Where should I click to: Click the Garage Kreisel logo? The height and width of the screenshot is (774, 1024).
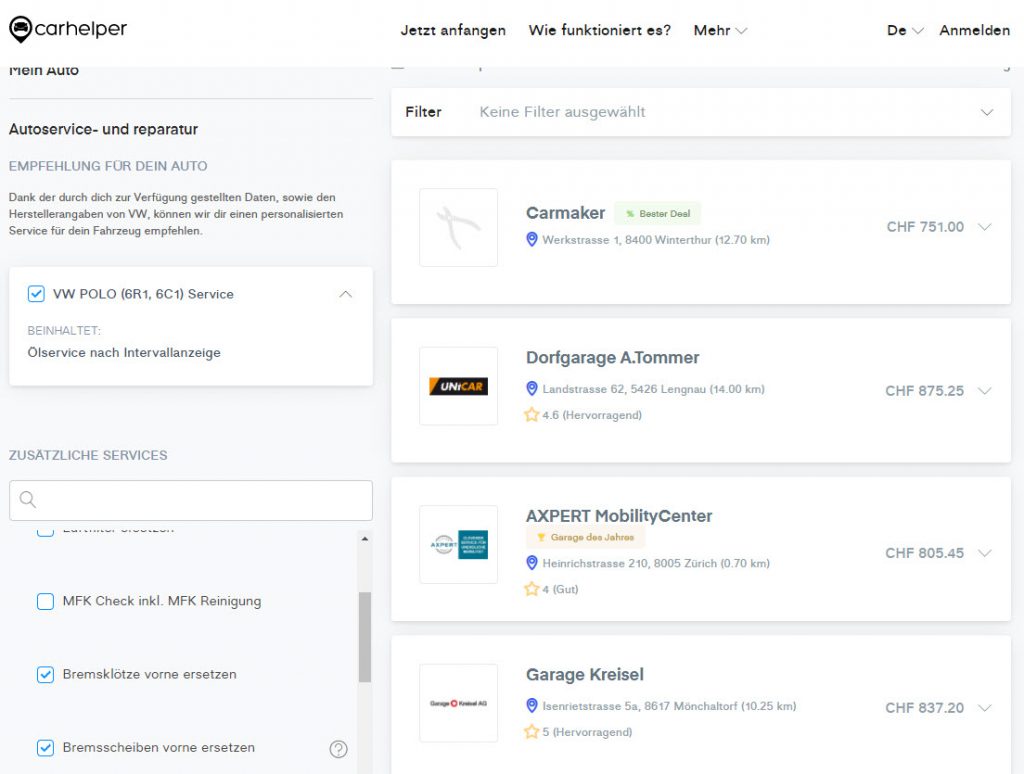(458, 703)
